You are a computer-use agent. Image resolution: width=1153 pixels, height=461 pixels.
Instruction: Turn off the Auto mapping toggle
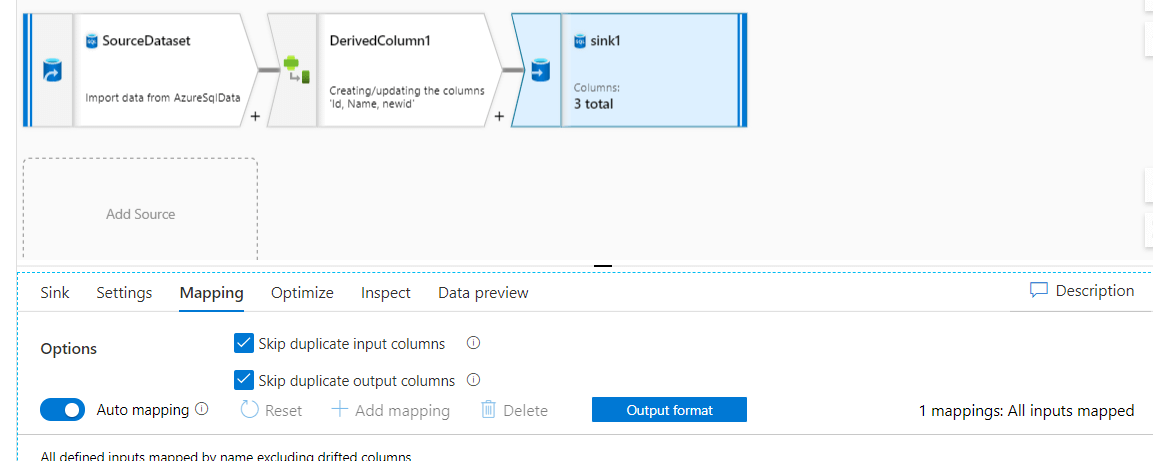pyautogui.click(x=62, y=410)
